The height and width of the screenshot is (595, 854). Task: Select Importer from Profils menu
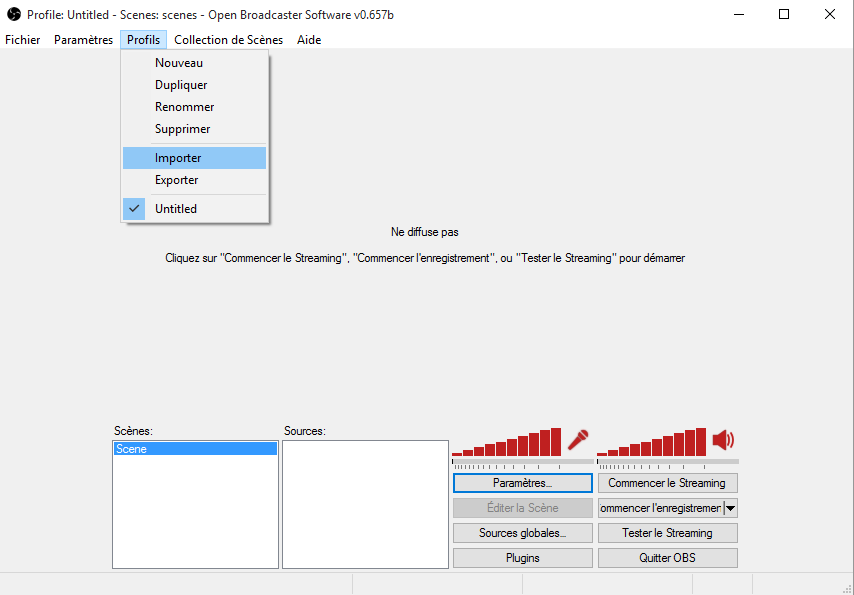click(178, 158)
